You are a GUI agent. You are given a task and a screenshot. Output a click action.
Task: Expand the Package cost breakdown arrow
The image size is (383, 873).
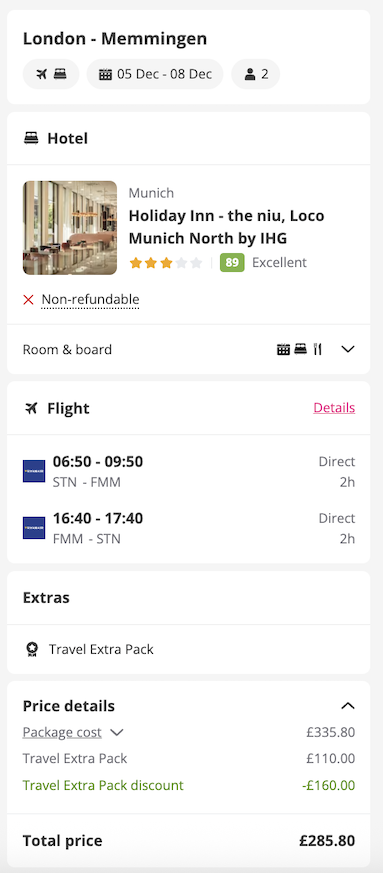point(116,733)
